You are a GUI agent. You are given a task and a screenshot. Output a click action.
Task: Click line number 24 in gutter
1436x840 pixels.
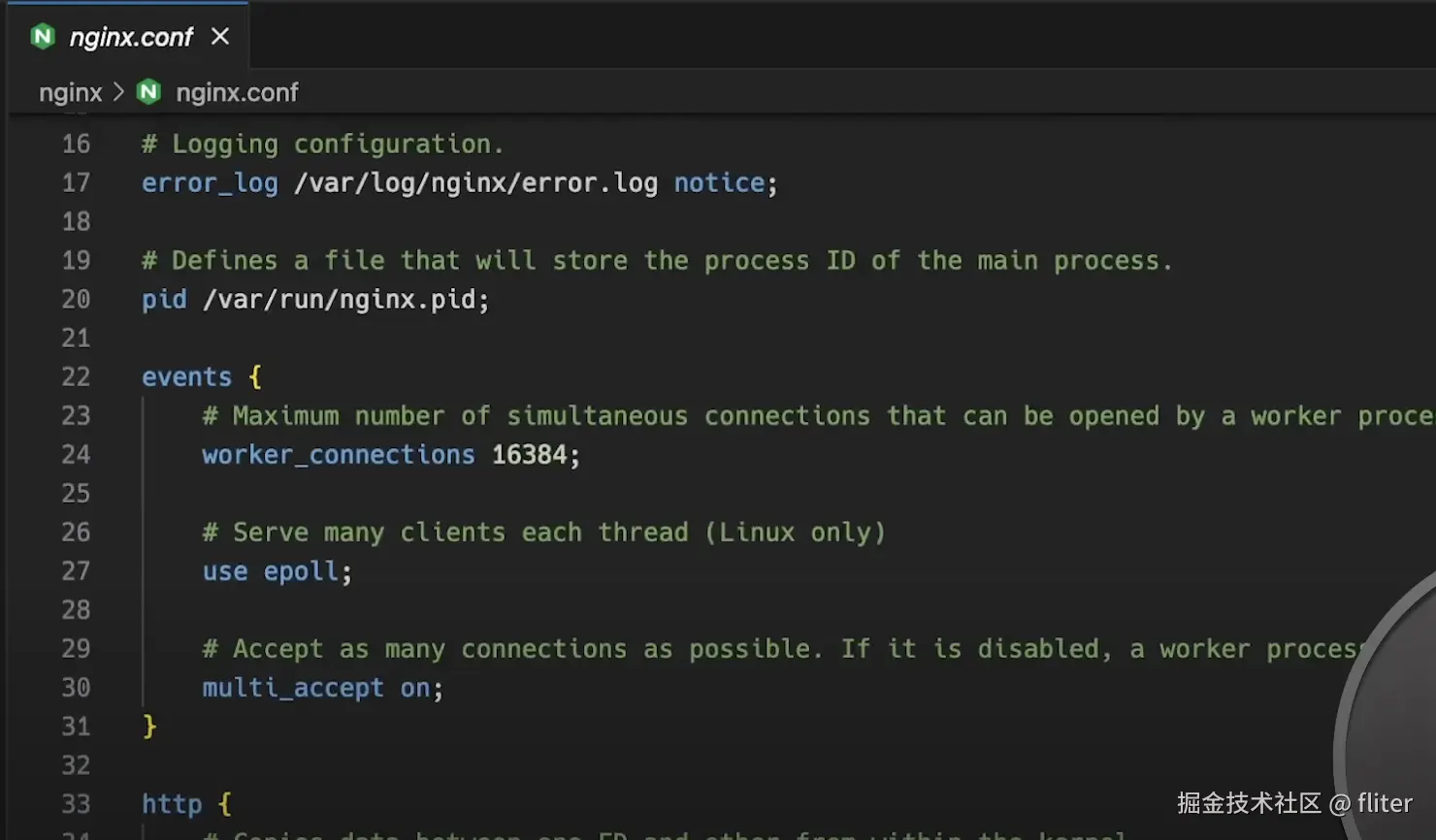pos(76,455)
